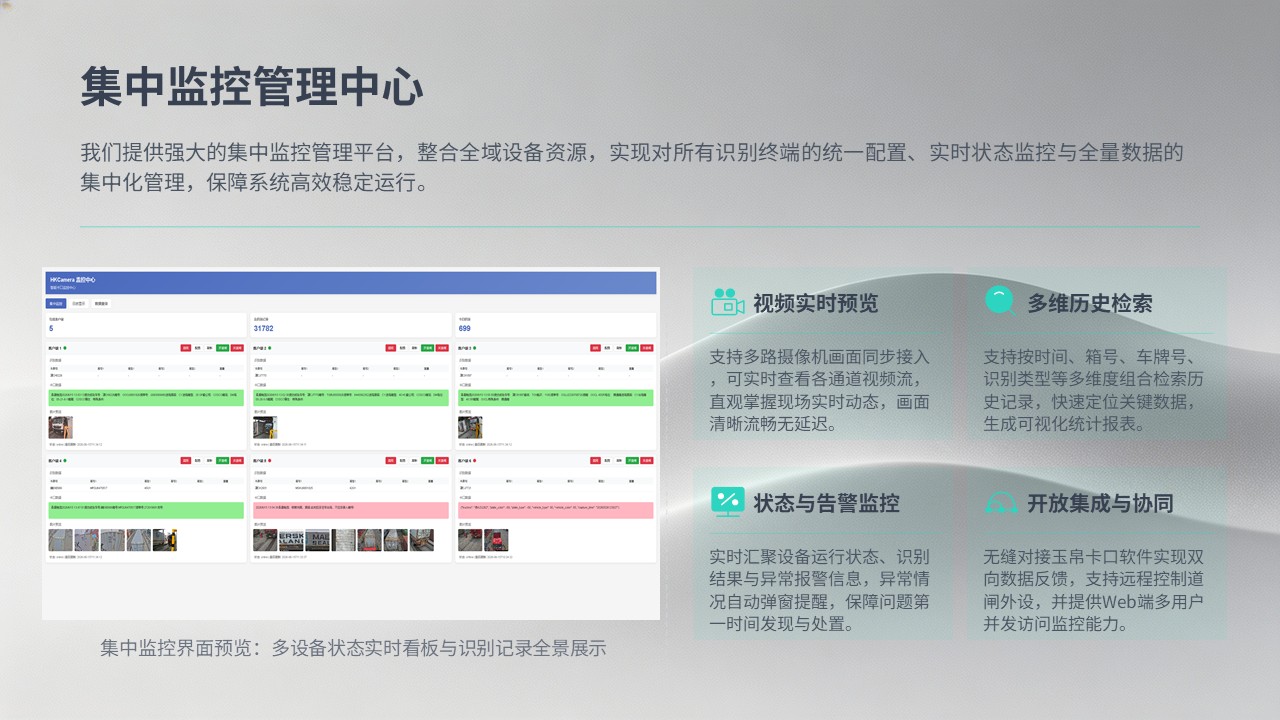
Task: Click the gauge icon beside 开放集成与协同
Action: (1001, 502)
